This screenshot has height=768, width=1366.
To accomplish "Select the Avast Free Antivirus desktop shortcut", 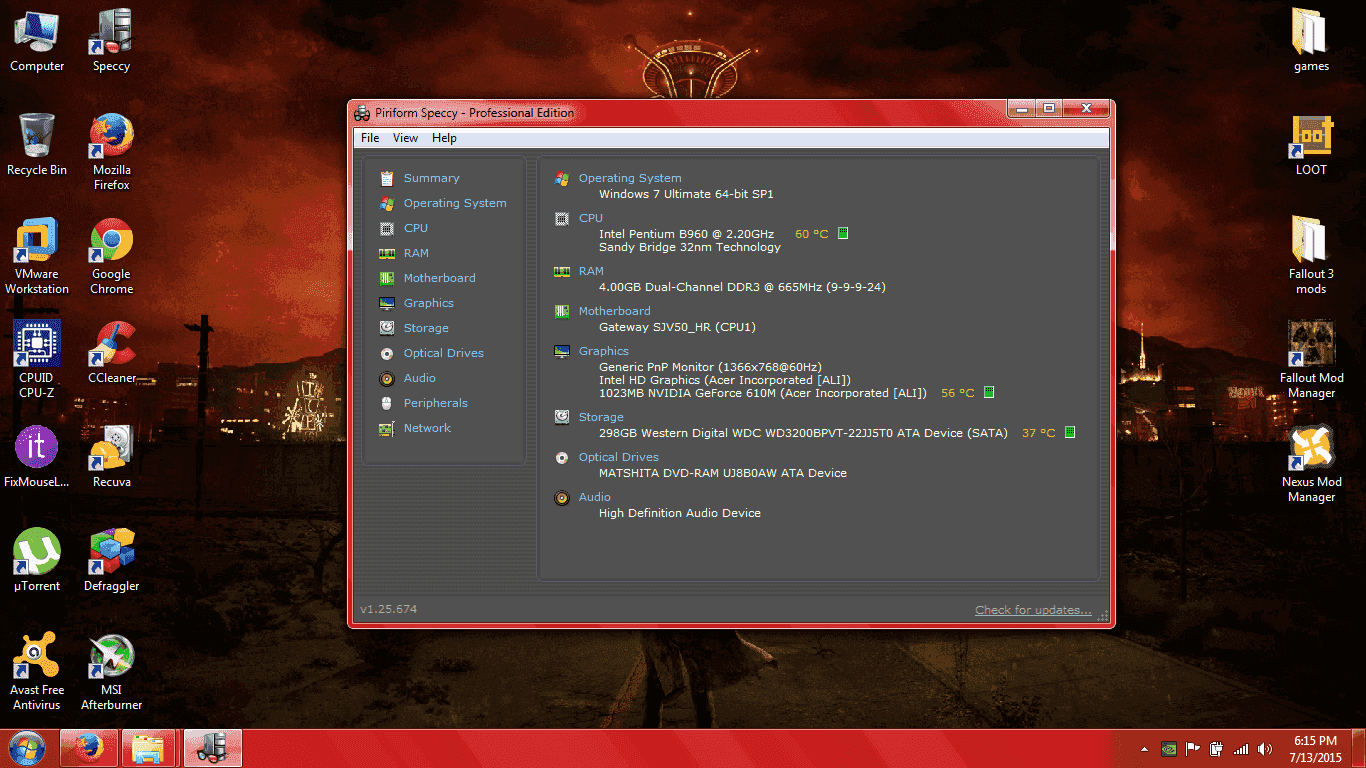I will pos(37,672).
